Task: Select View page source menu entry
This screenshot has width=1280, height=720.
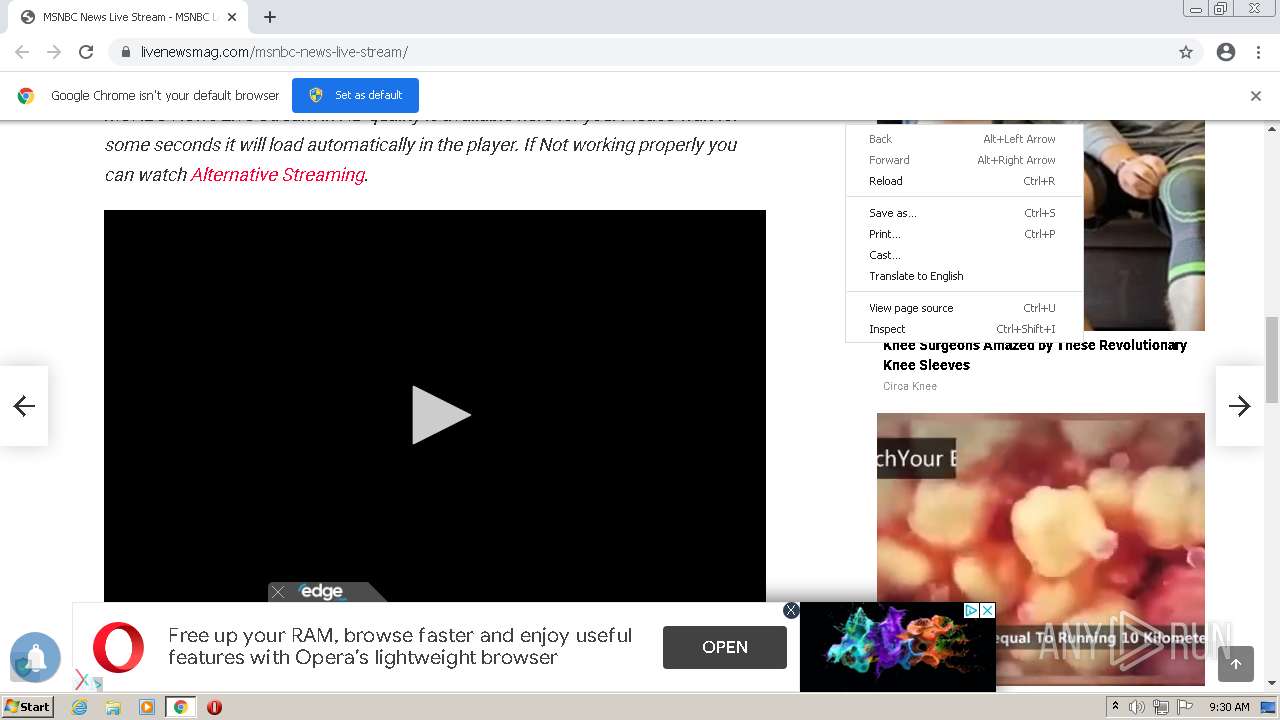Action: click(x=964, y=308)
